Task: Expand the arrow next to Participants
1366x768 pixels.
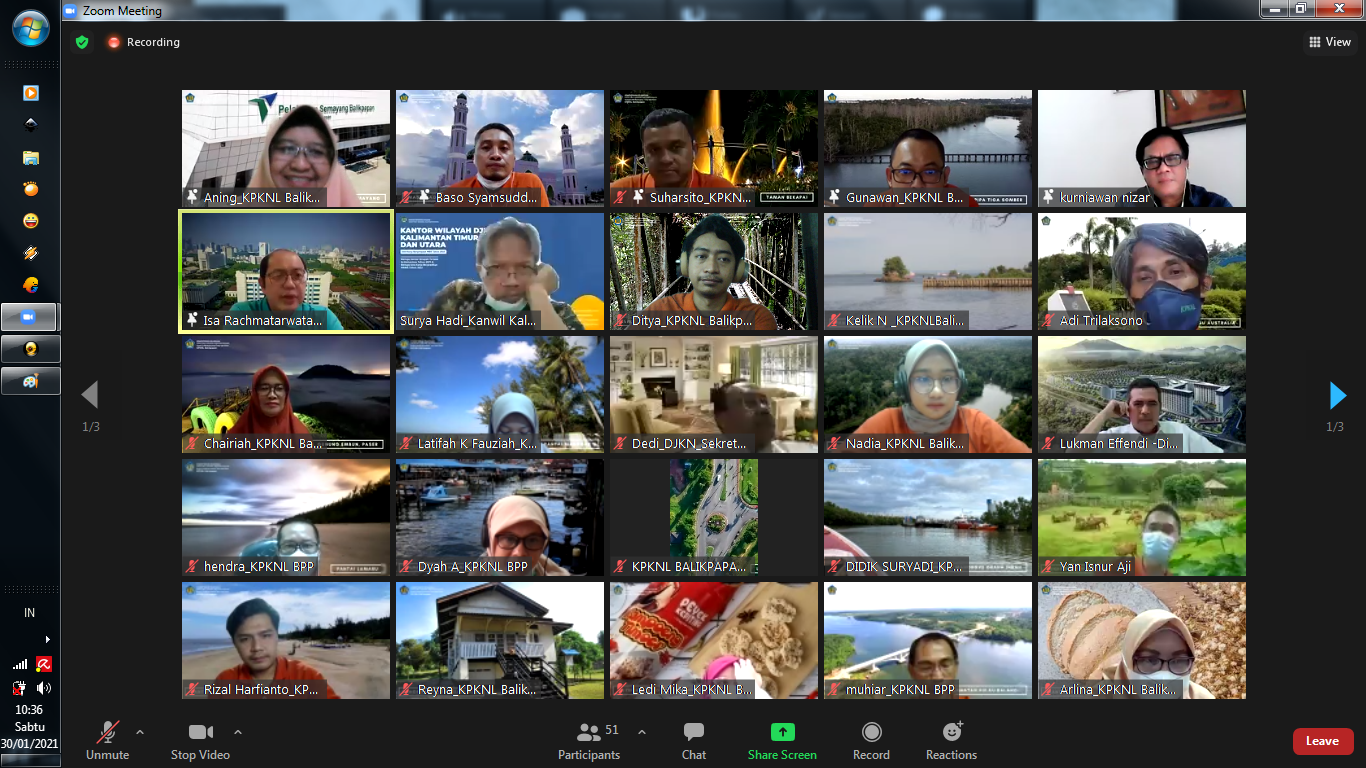Action: 642,732
